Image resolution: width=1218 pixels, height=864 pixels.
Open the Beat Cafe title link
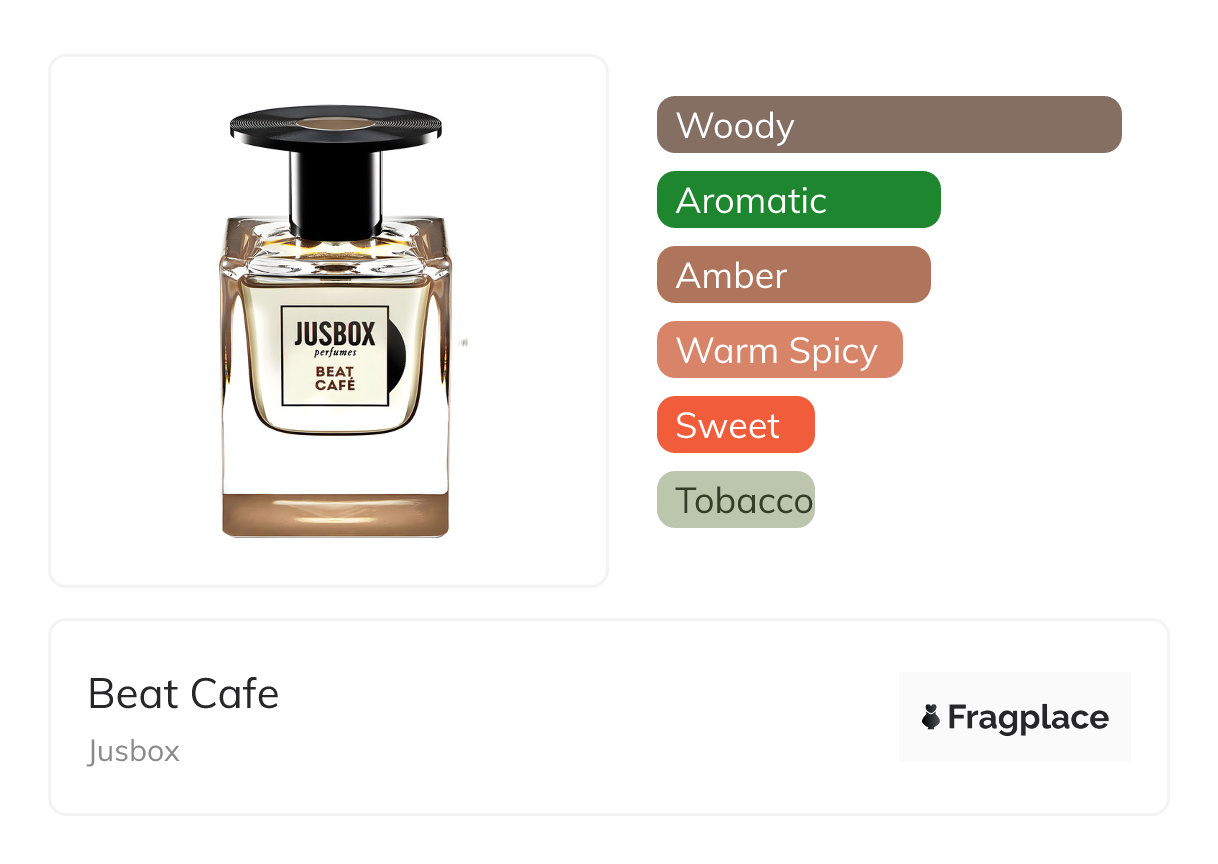[184, 694]
